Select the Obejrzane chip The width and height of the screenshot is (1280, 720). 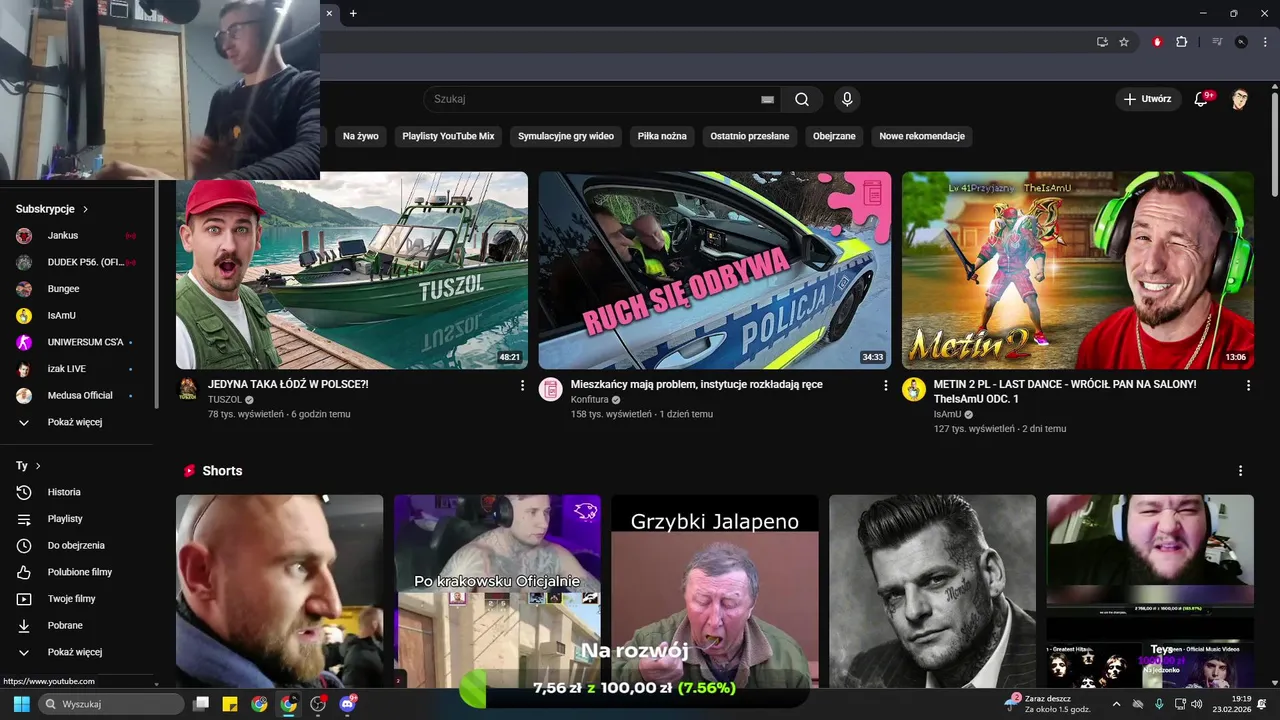pos(834,136)
